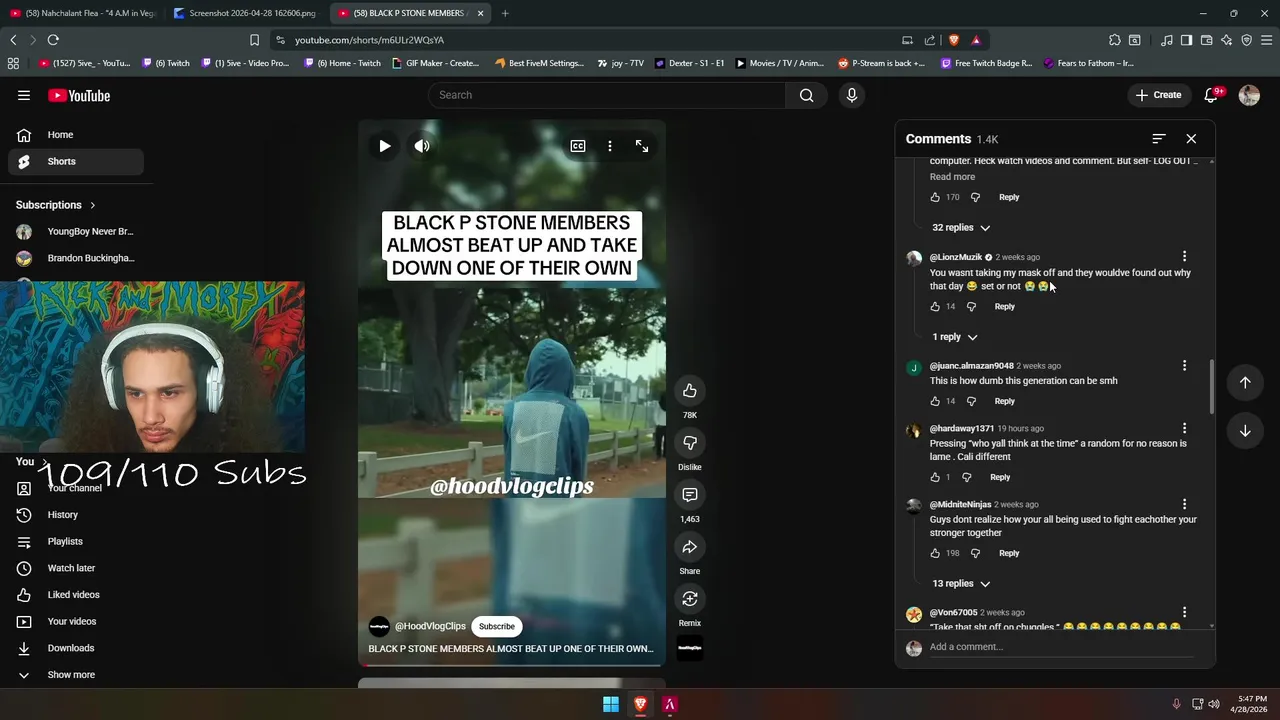Like @hardaway1371's comment
This screenshot has height=720, width=1280.
[x=935, y=477]
